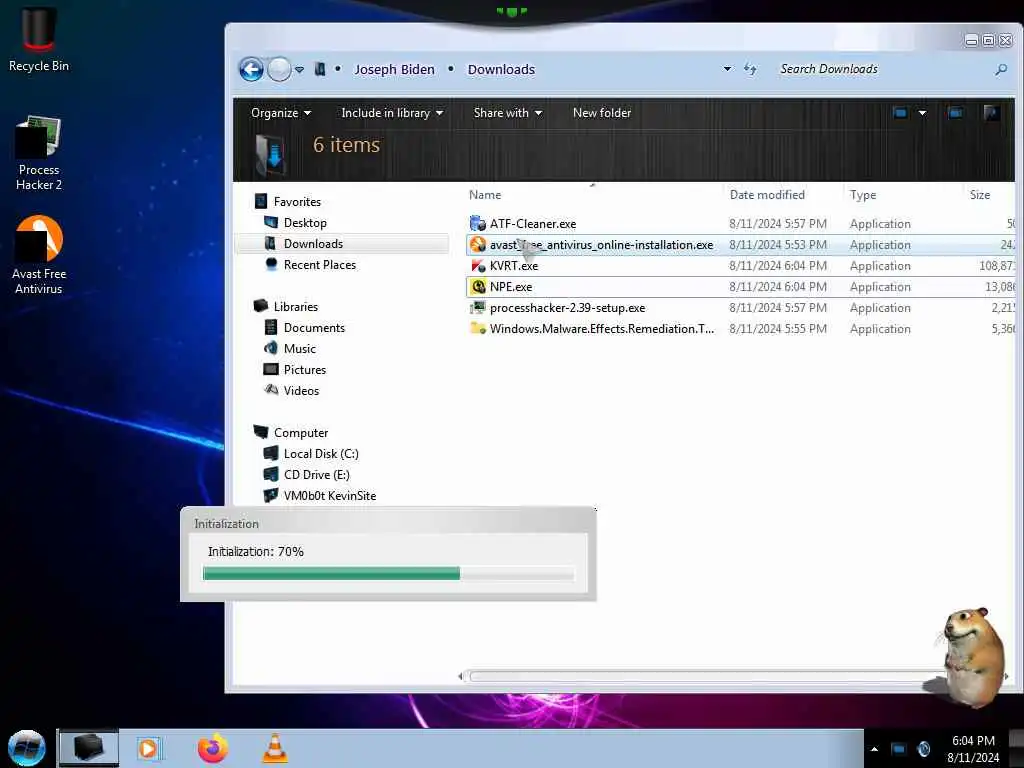
Task: Toggle the preview pane icon
Action: 955,113
